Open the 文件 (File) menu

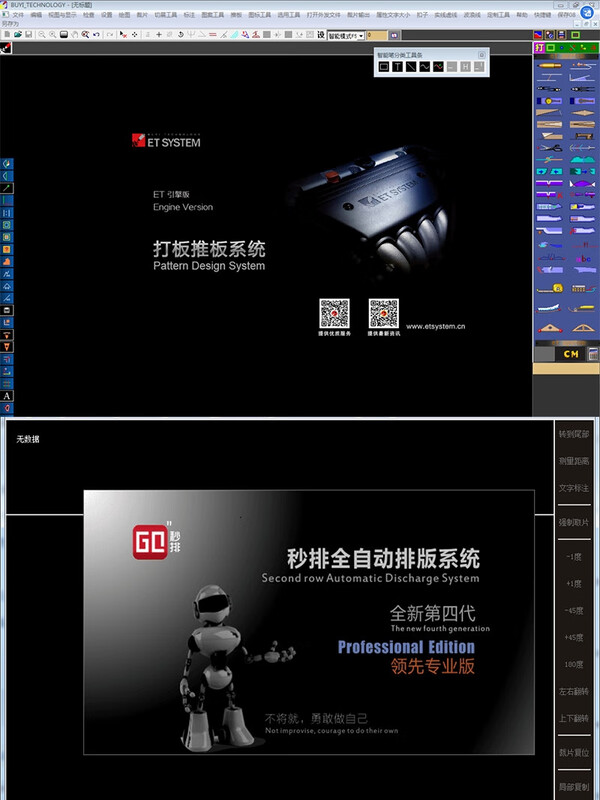coord(18,15)
